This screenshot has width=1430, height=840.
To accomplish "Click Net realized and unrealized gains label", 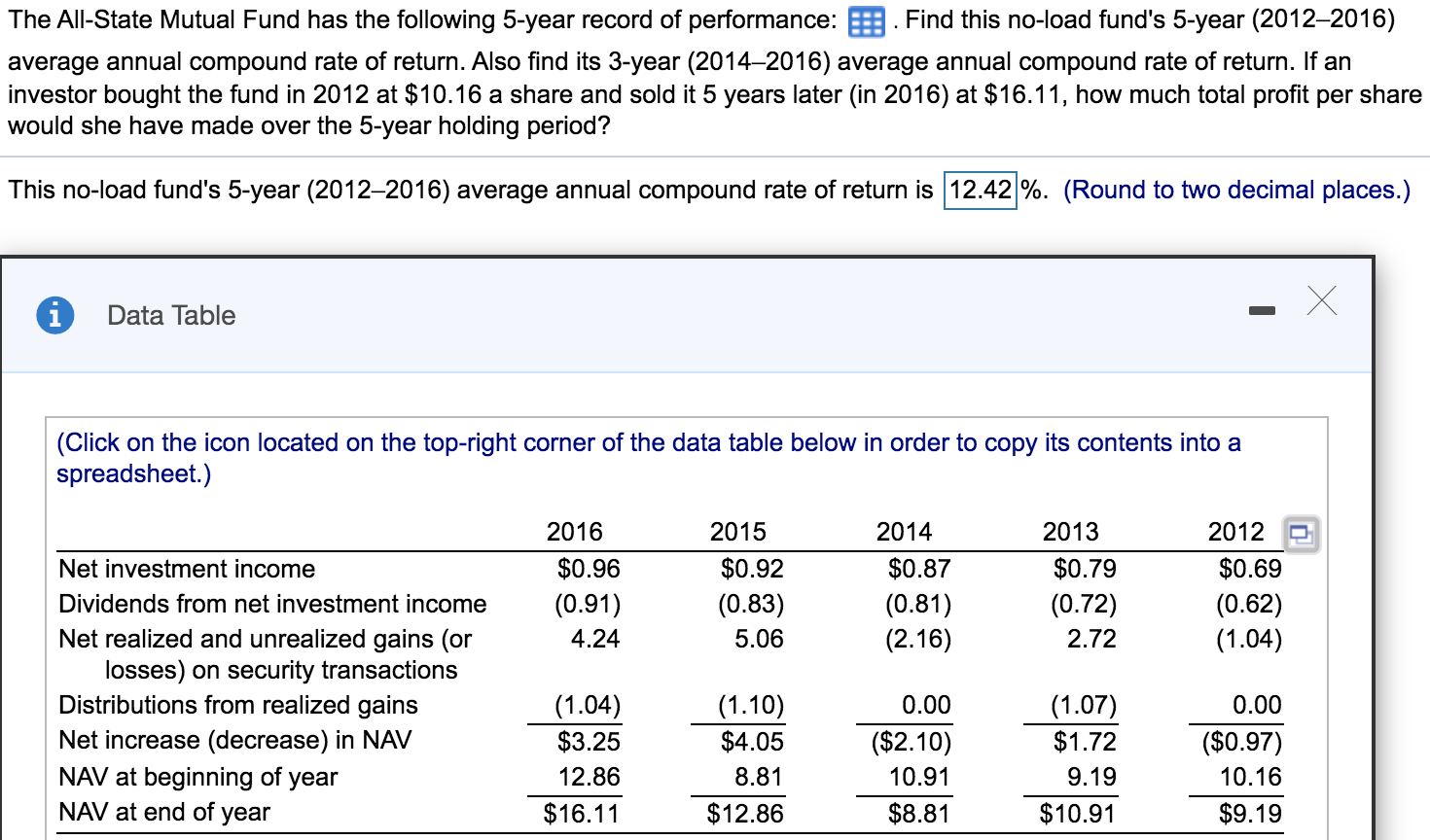I will point(265,654).
